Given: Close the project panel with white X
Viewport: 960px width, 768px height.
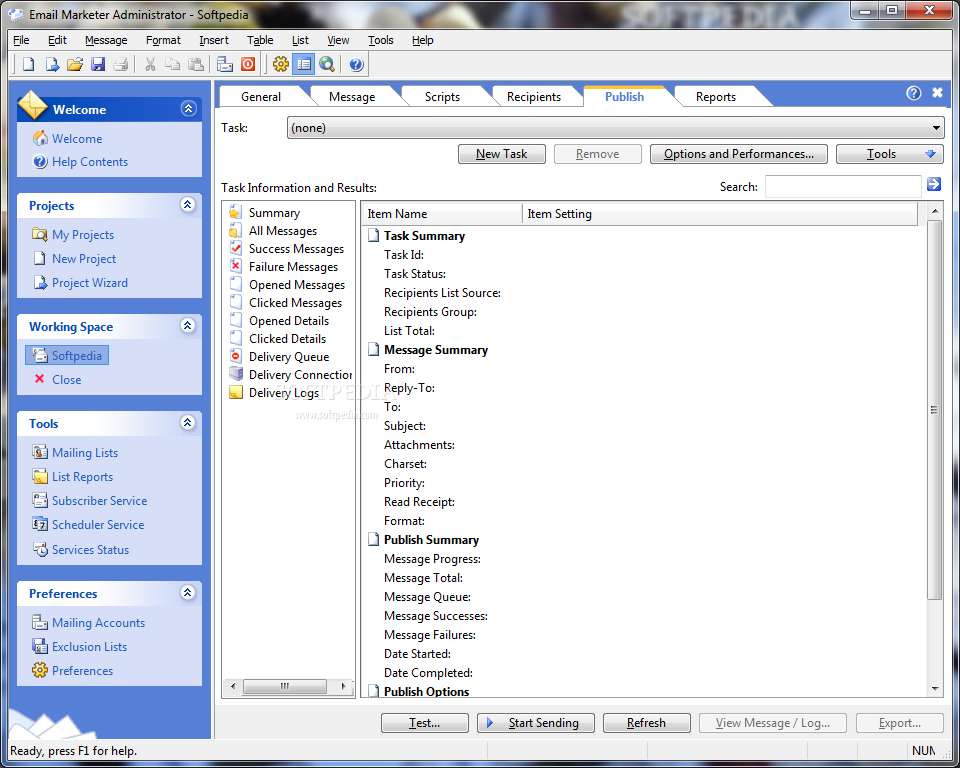Looking at the screenshot, I should [x=937, y=92].
